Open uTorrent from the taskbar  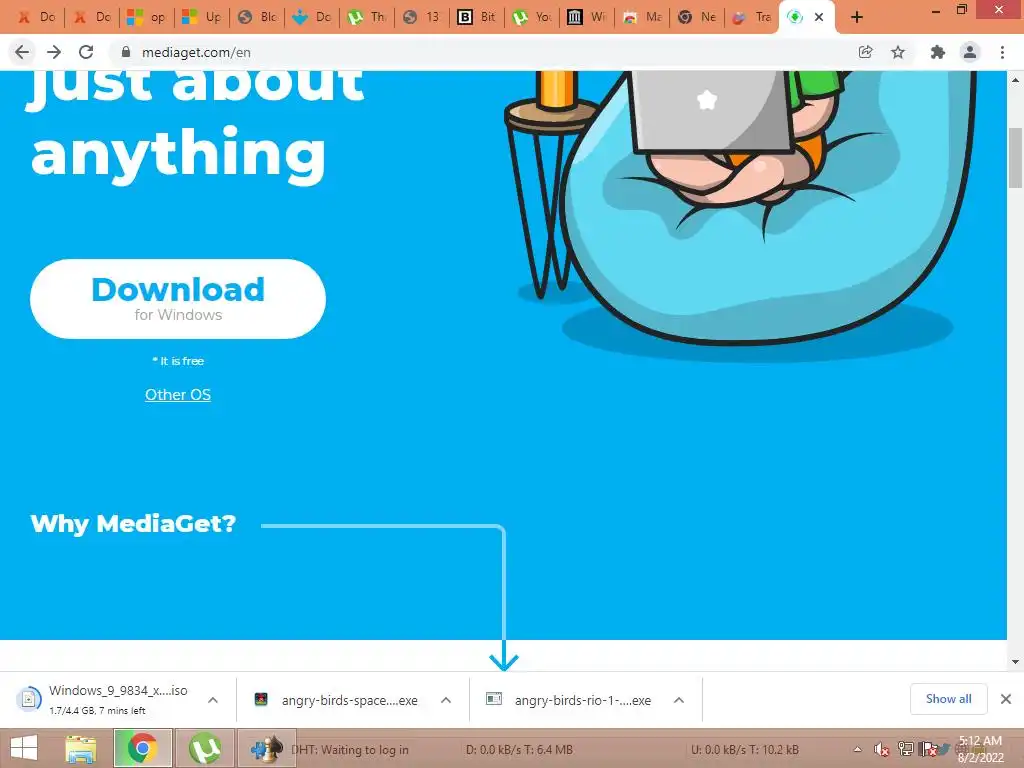click(205, 748)
